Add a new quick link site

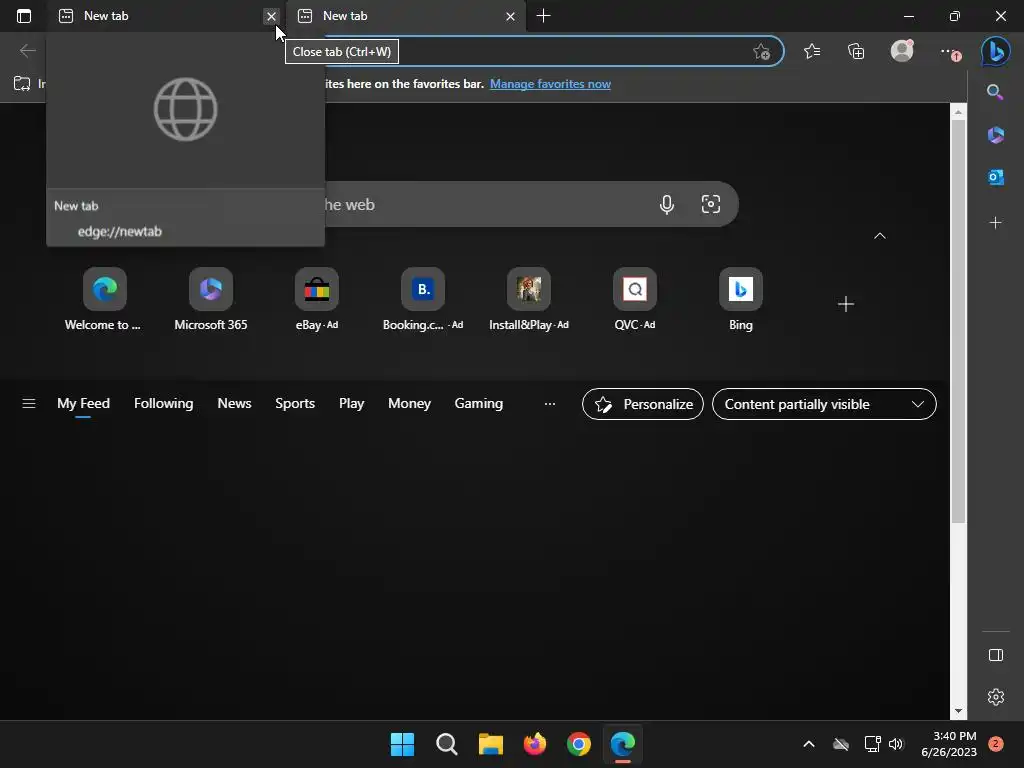pos(846,304)
